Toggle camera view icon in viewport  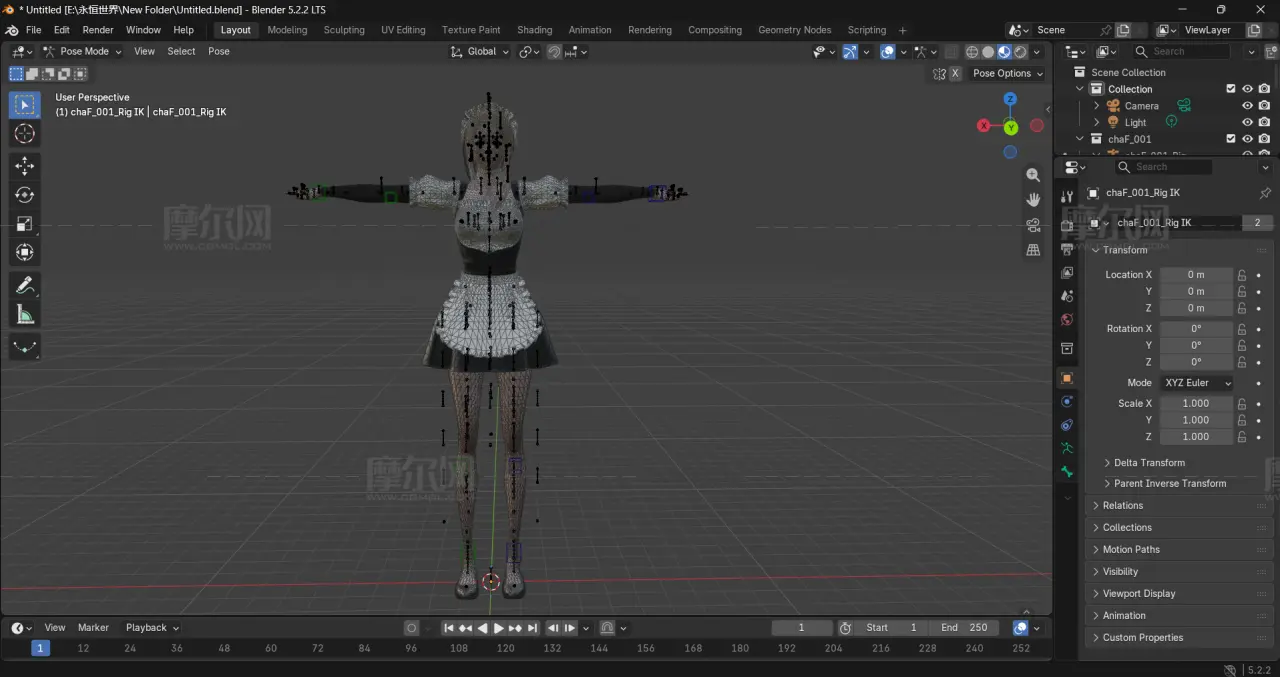tap(1033, 225)
